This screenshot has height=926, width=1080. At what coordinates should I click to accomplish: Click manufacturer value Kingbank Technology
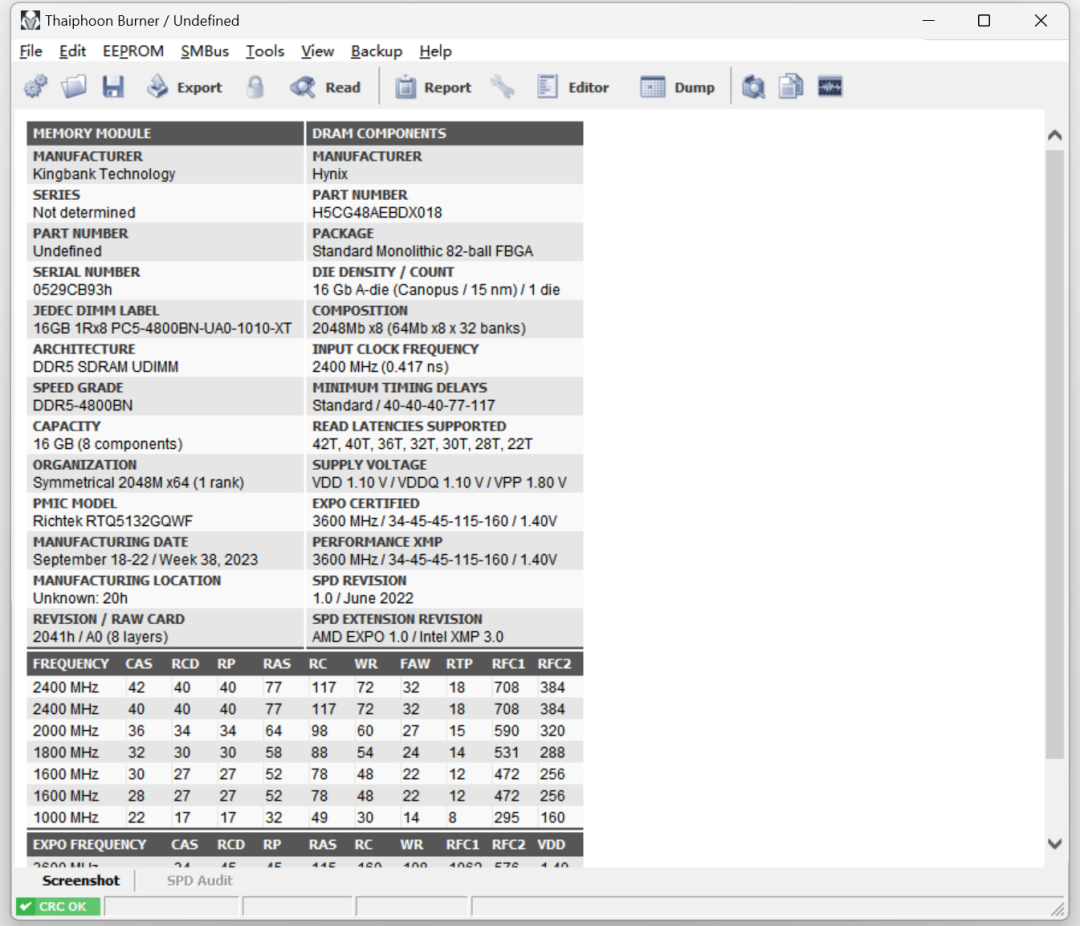(x=104, y=174)
